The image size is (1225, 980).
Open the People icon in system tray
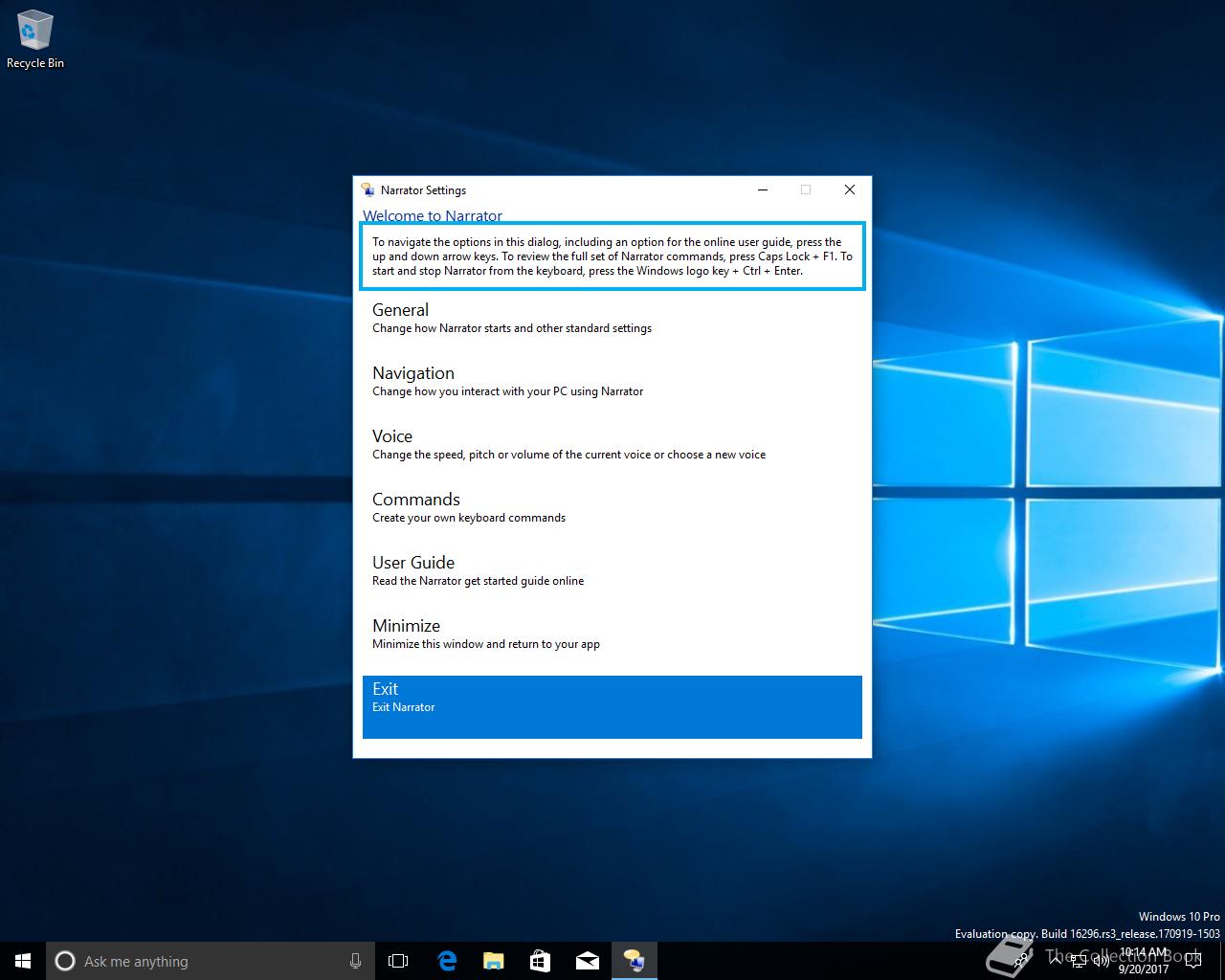click(x=1021, y=961)
